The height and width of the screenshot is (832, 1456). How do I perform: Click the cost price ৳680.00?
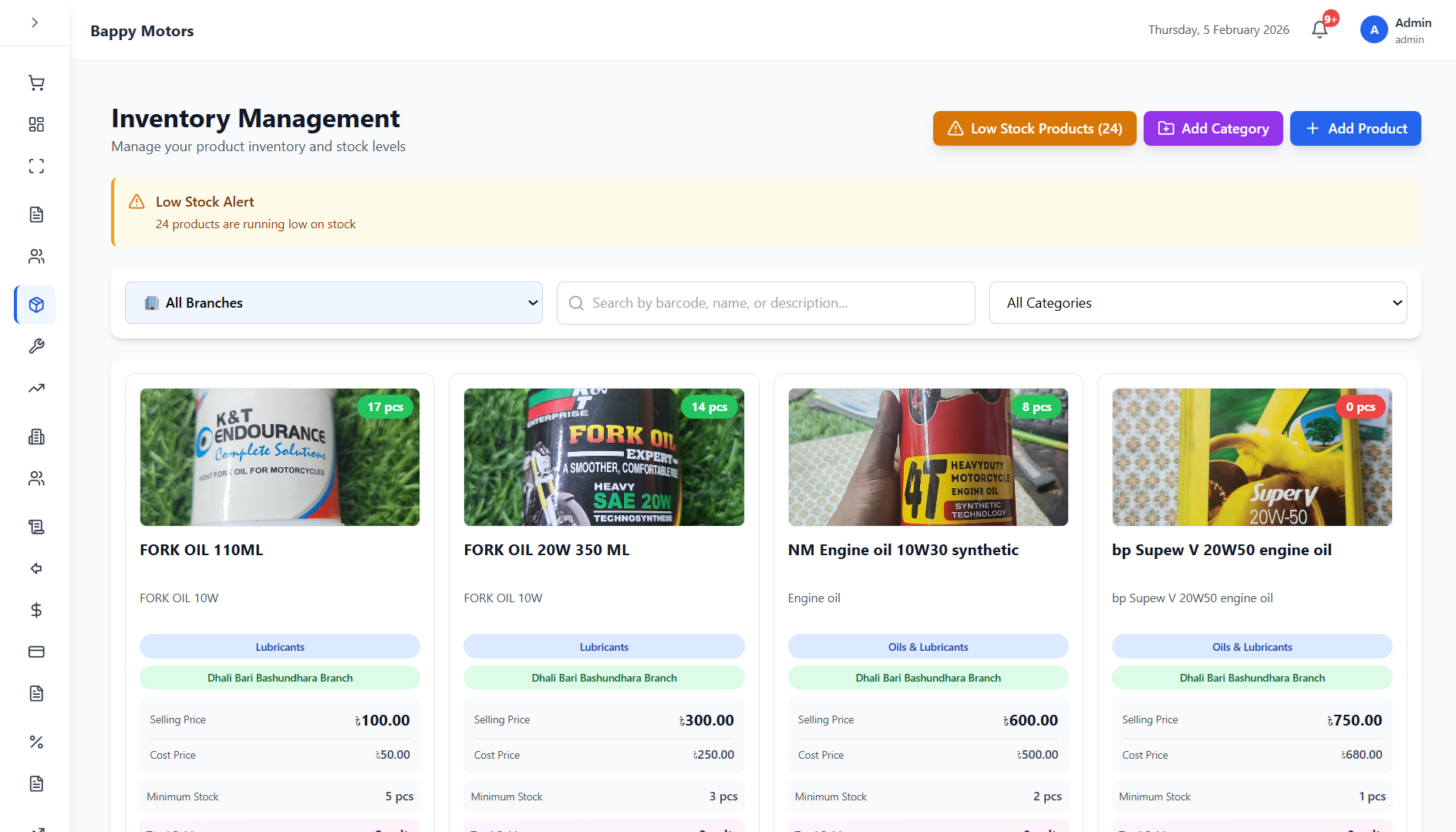click(x=1361, y=755)
